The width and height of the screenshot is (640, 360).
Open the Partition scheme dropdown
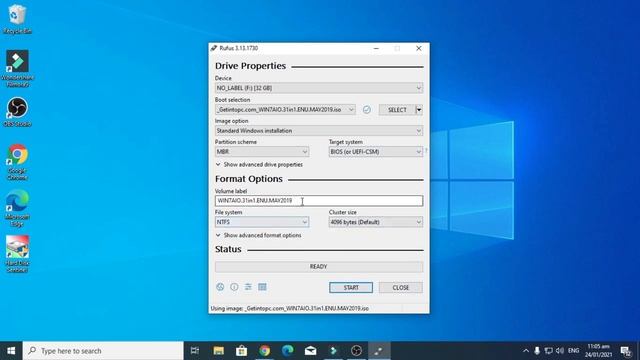pyautogui.click(x=262, y=151)
